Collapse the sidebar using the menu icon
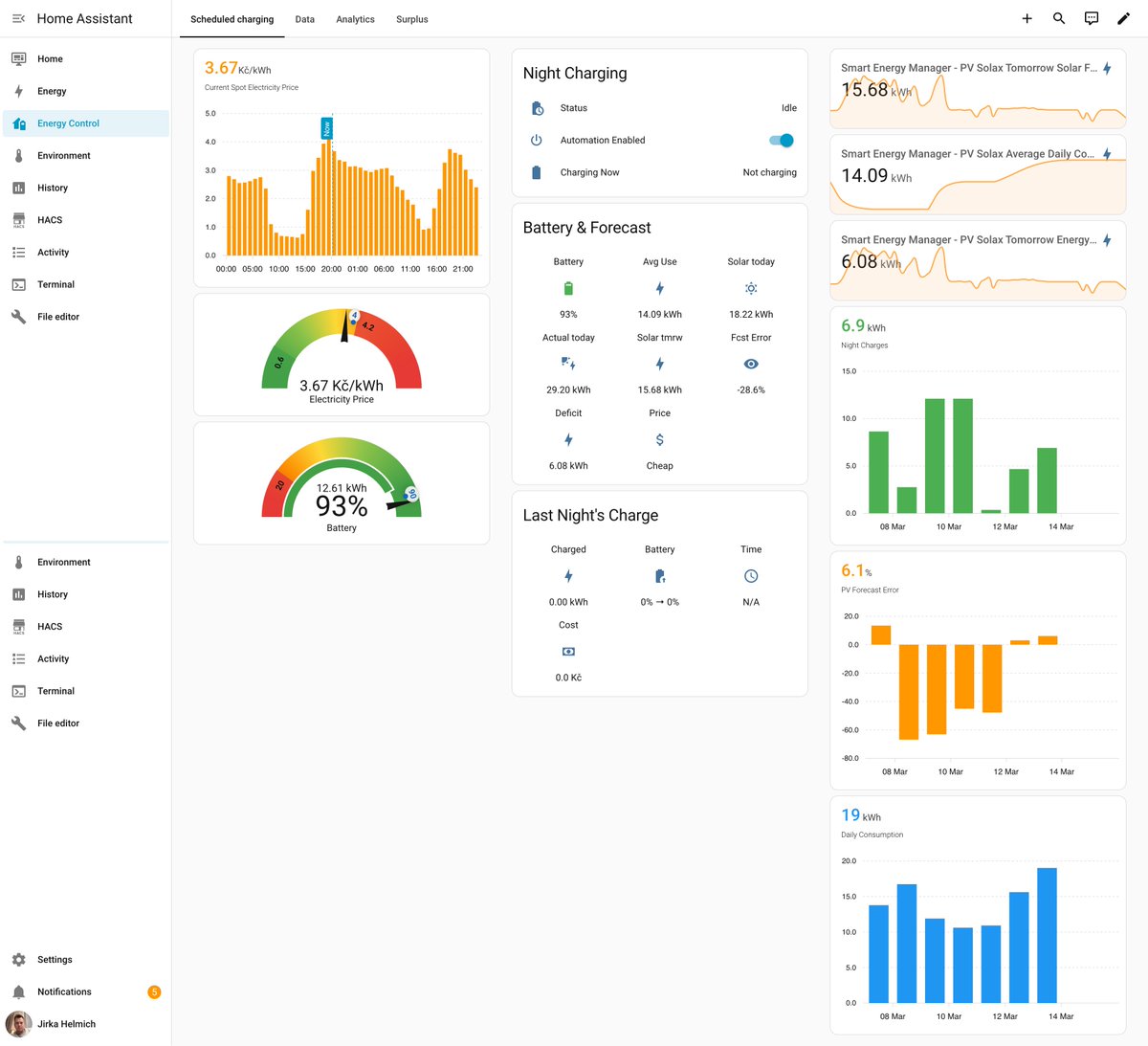1148x1046 pixels. point(18,18)
